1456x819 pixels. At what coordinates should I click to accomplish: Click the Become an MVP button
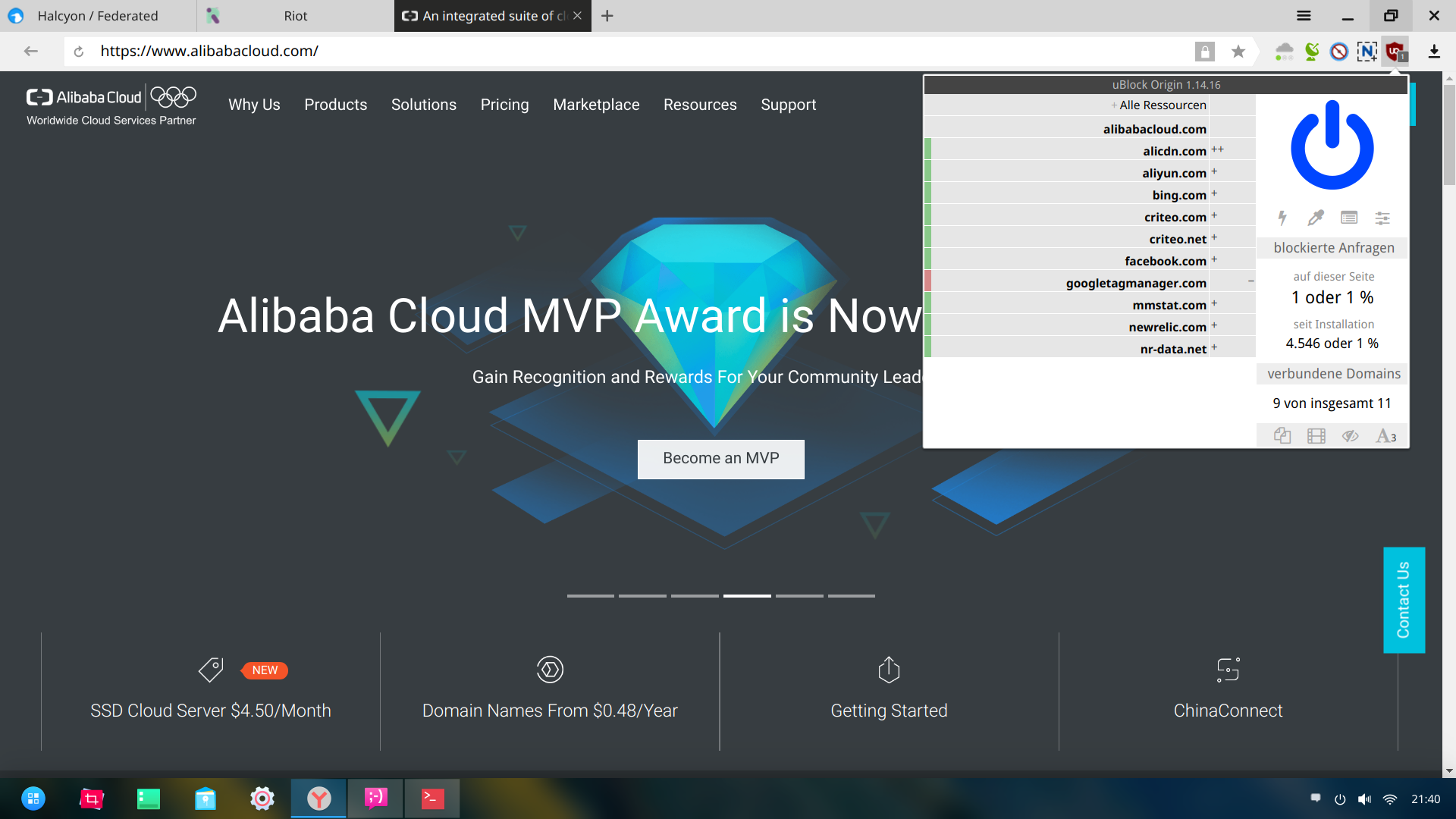pos(721,459)
